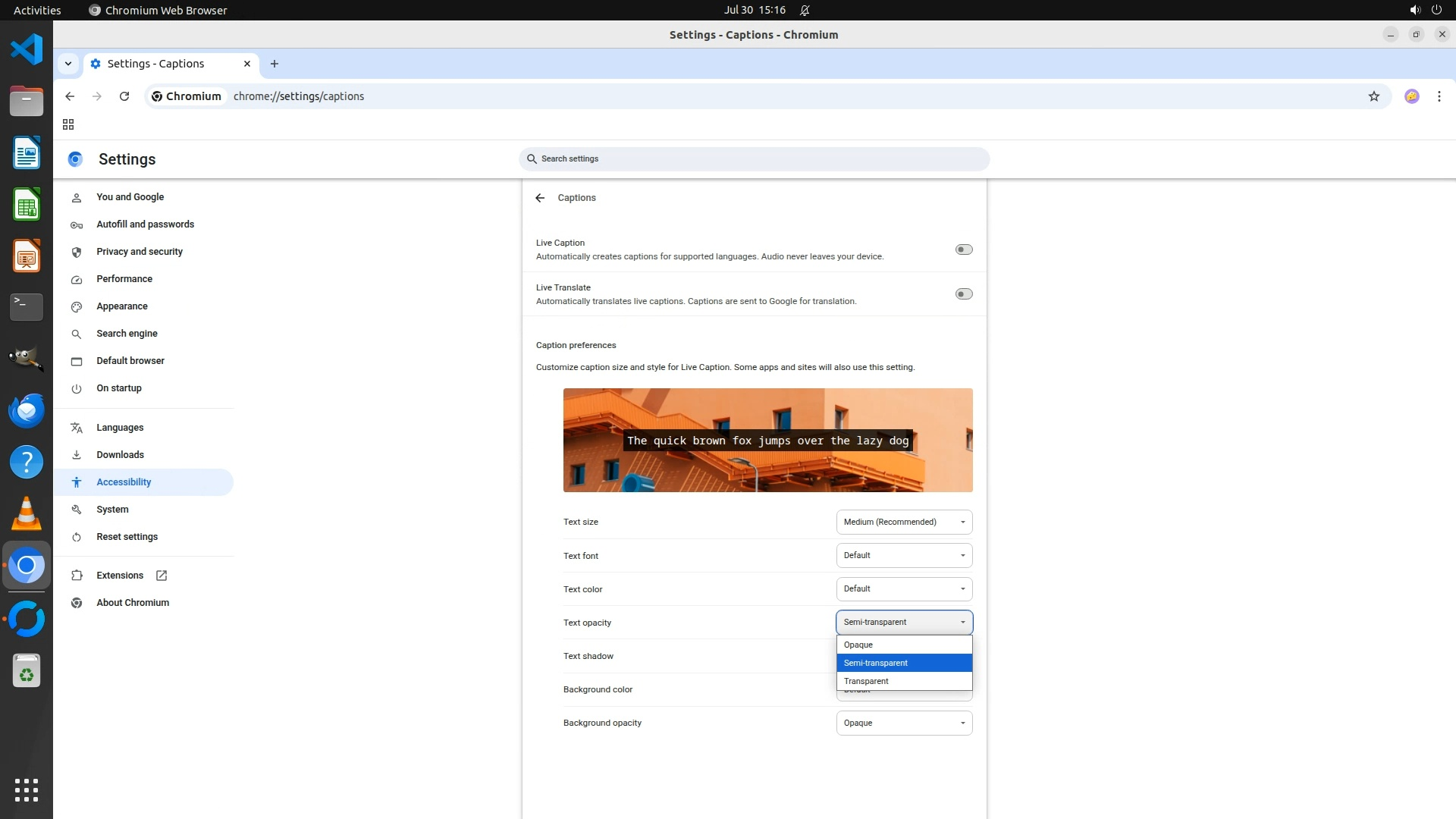
Task: Open the Text font dropdown
Action: click(x=904, y=555)
